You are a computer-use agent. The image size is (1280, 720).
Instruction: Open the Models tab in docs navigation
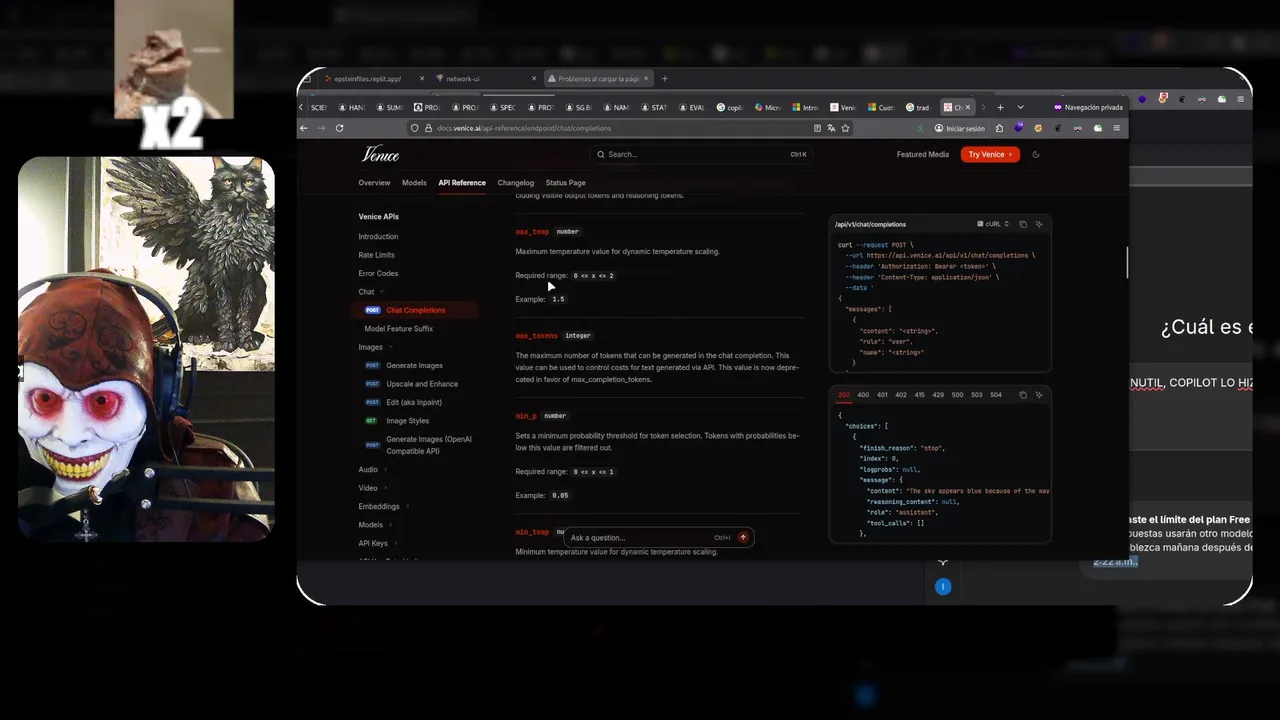coord(414,183)
